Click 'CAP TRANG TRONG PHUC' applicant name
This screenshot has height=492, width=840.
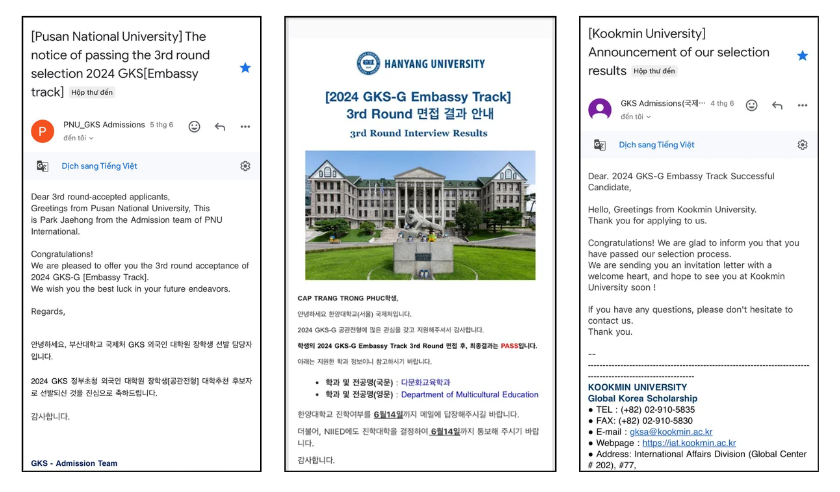tap(341, 299)
